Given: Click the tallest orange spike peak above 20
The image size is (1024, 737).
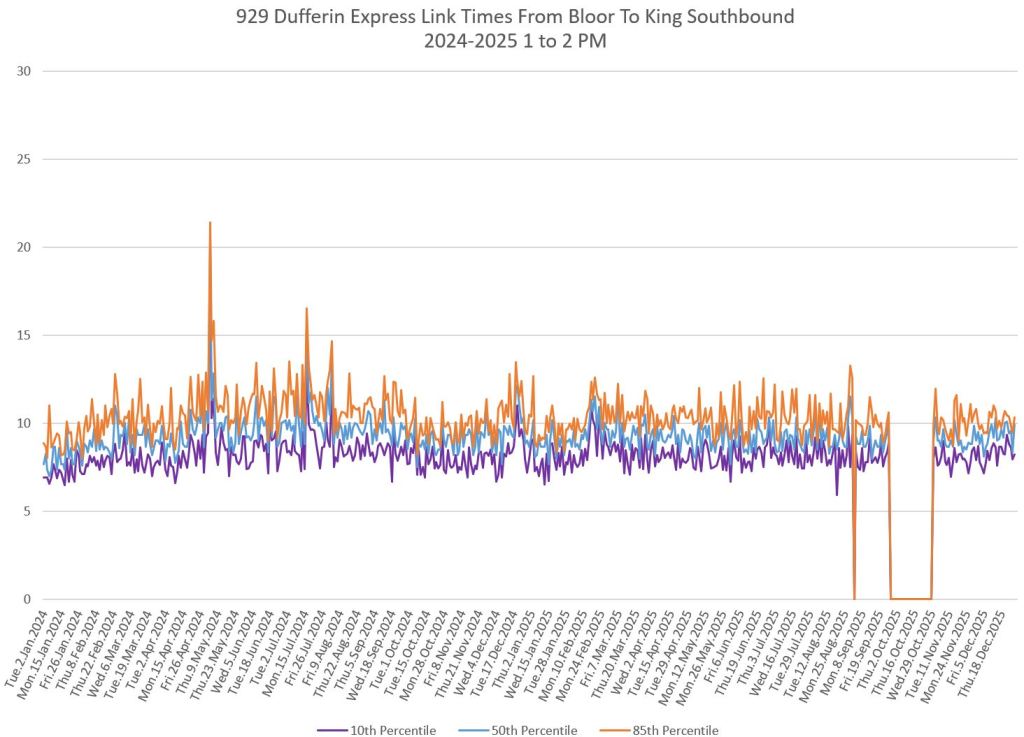Looking at the screenshot, I should tap(209, 223).
